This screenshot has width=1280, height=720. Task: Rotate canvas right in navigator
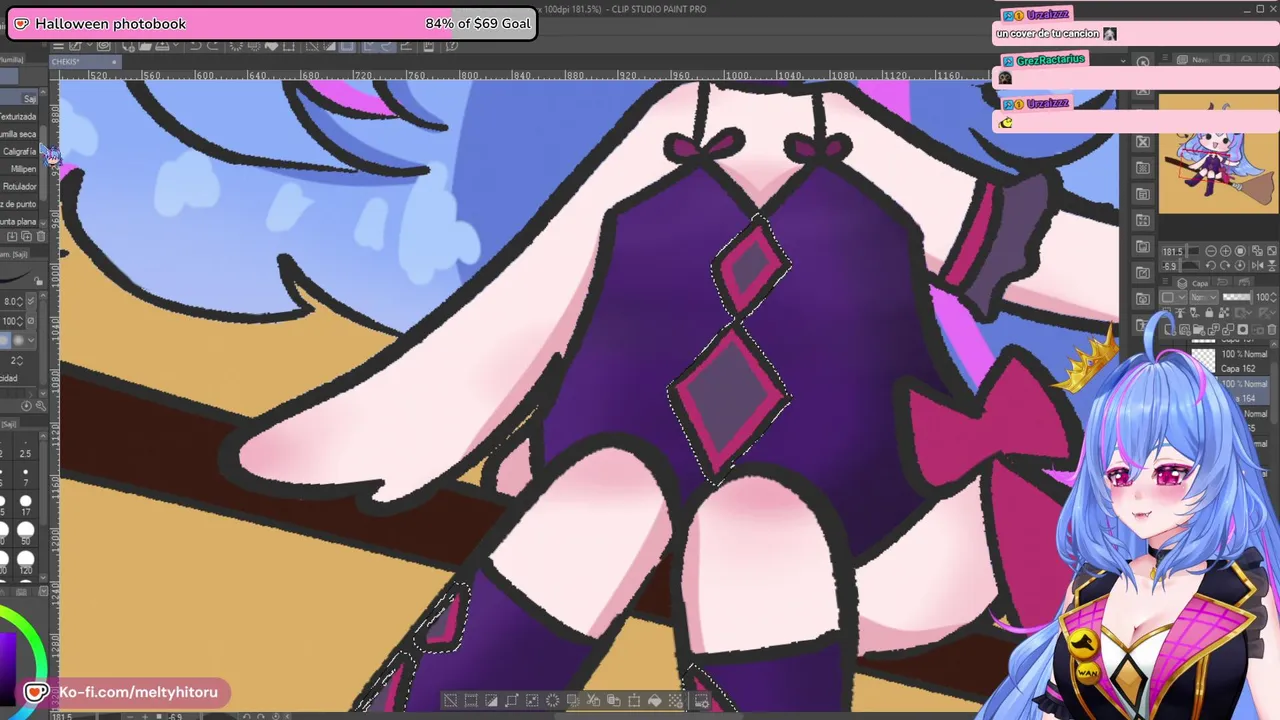(x=1225, y=266)
